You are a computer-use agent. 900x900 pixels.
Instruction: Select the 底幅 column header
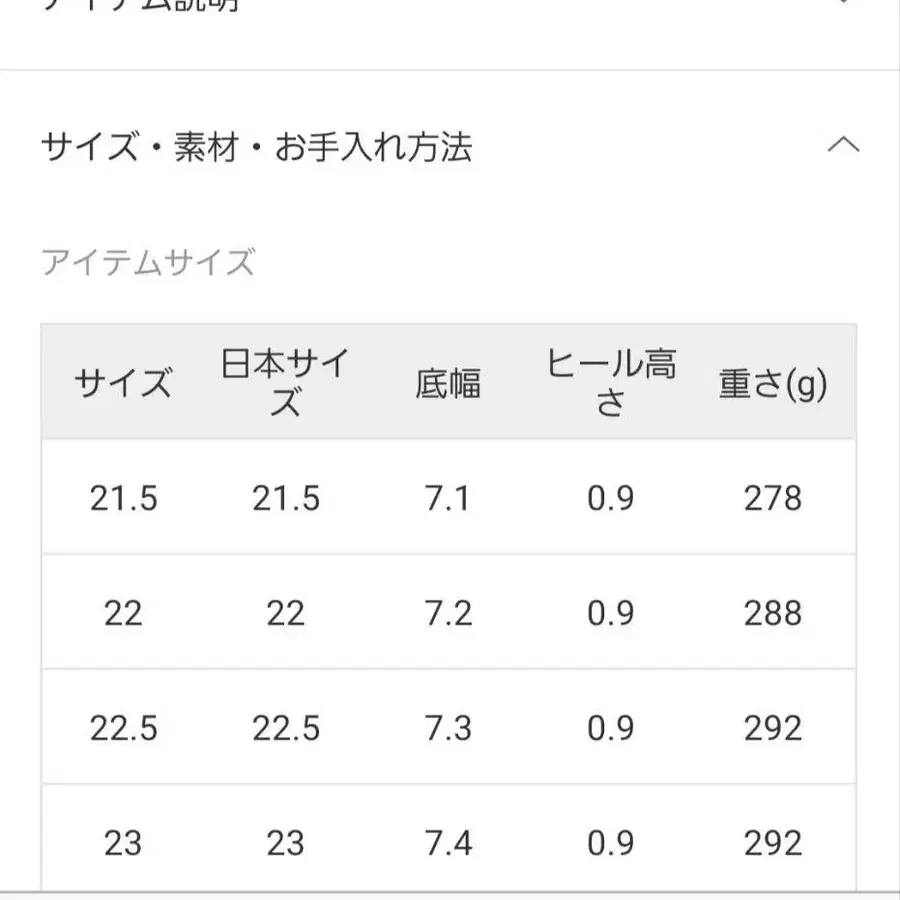448,383
